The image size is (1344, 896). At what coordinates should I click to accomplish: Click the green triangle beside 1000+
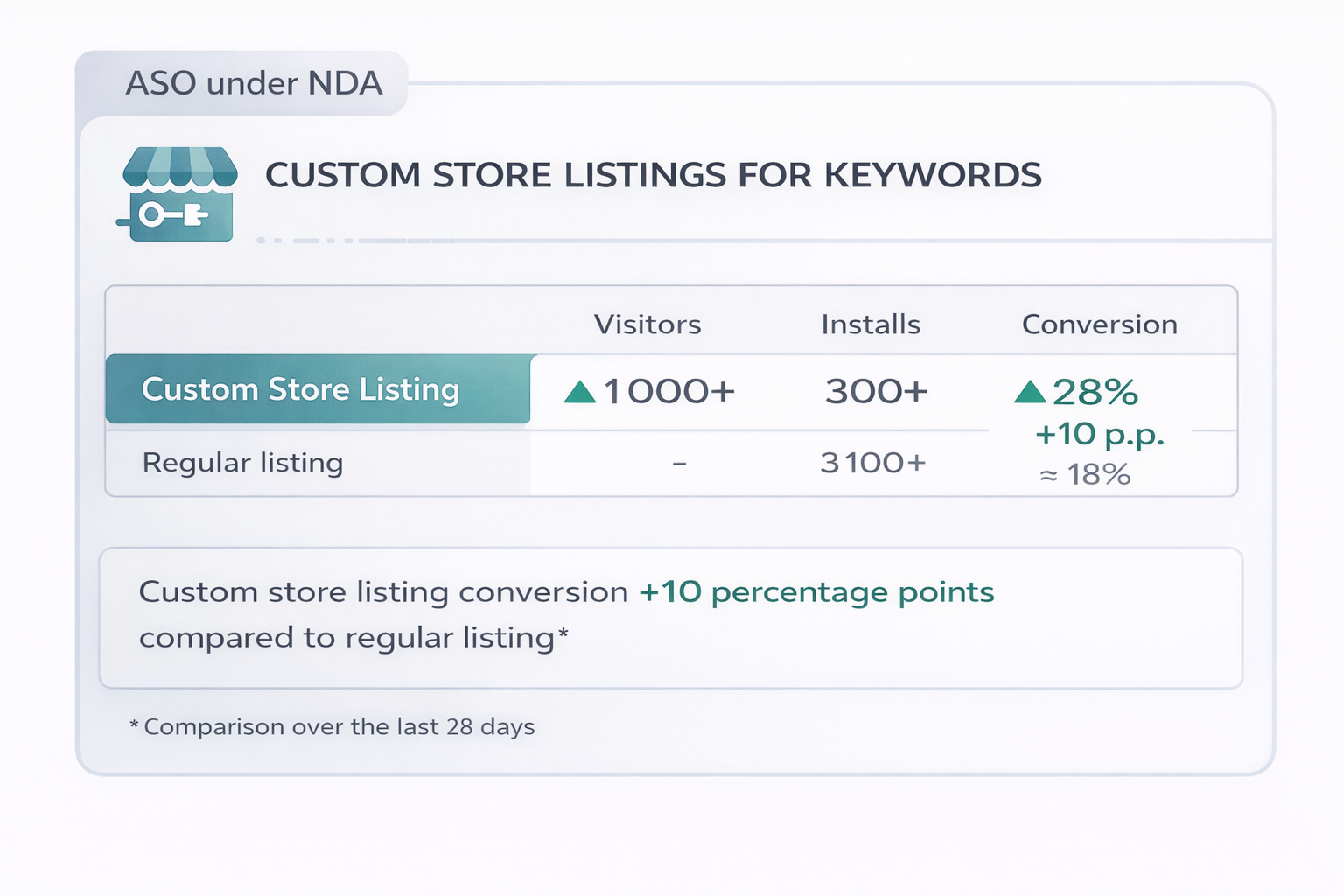(x=580, y=392)
